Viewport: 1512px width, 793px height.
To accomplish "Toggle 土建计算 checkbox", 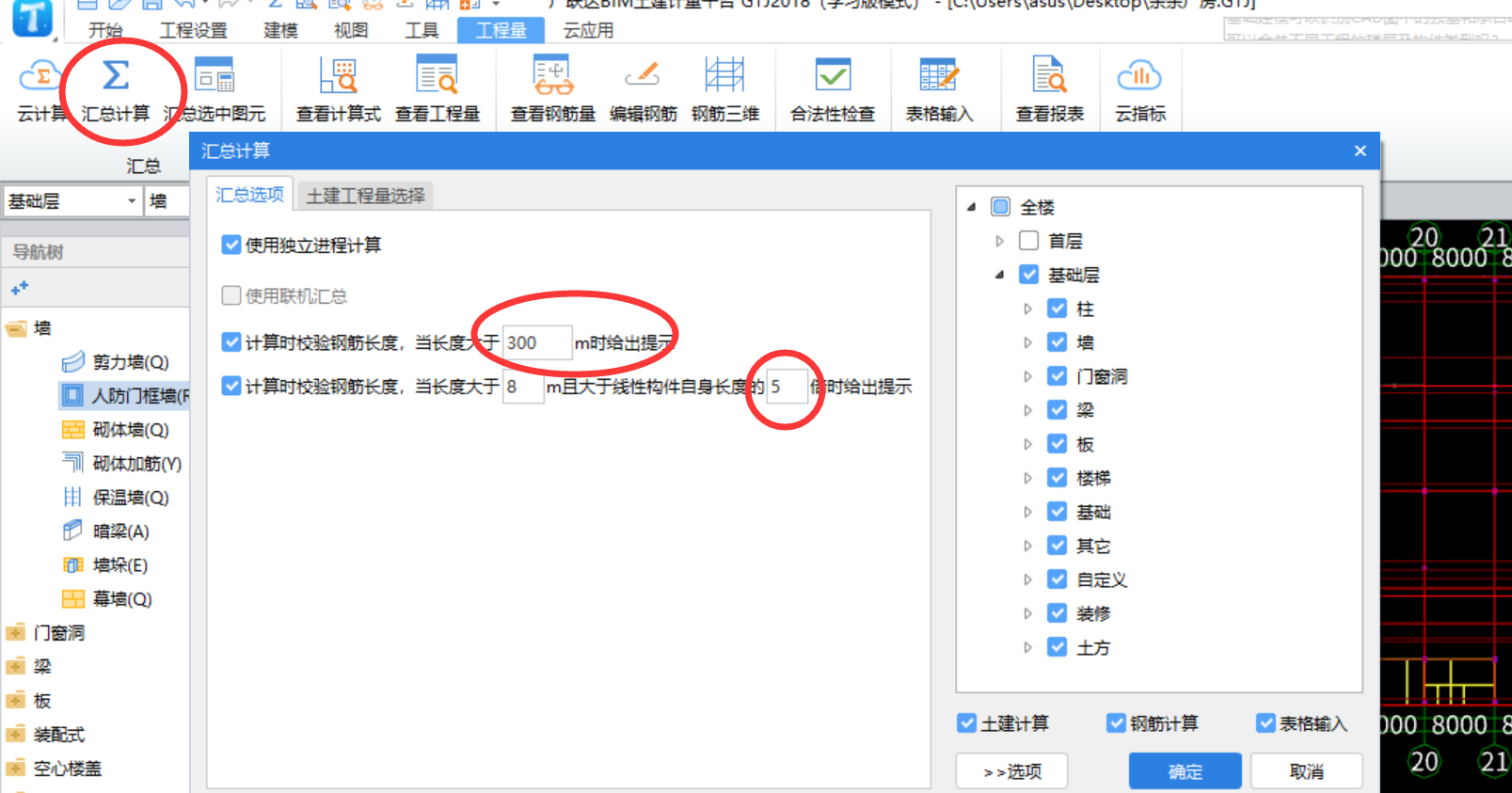I will pos(966,722).
